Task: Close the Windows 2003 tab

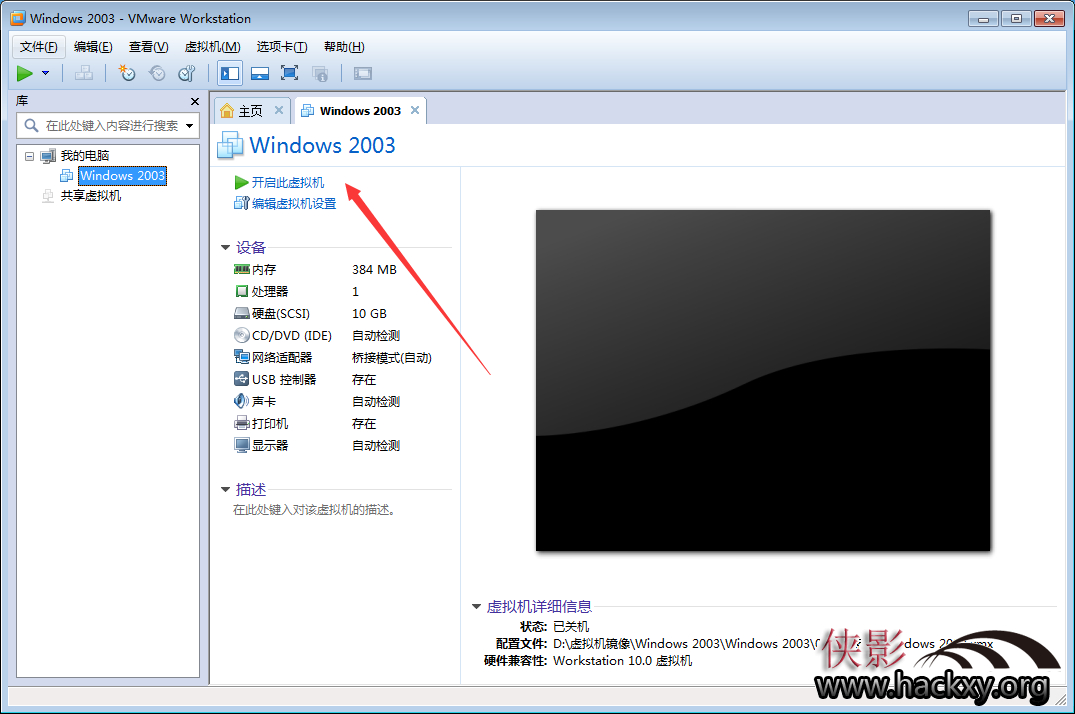Action: click(x=415, y=110)
